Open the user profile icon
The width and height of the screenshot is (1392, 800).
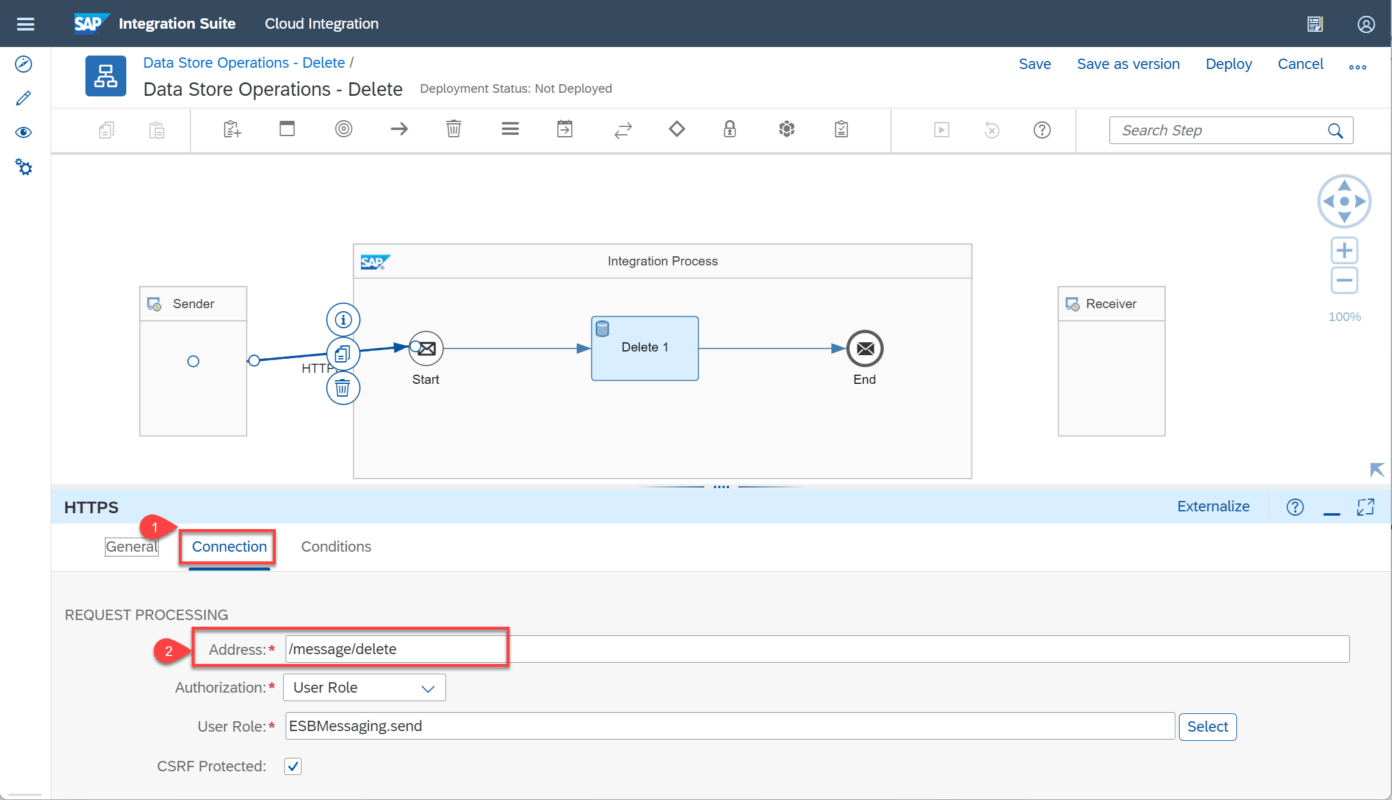point(1366,24)
